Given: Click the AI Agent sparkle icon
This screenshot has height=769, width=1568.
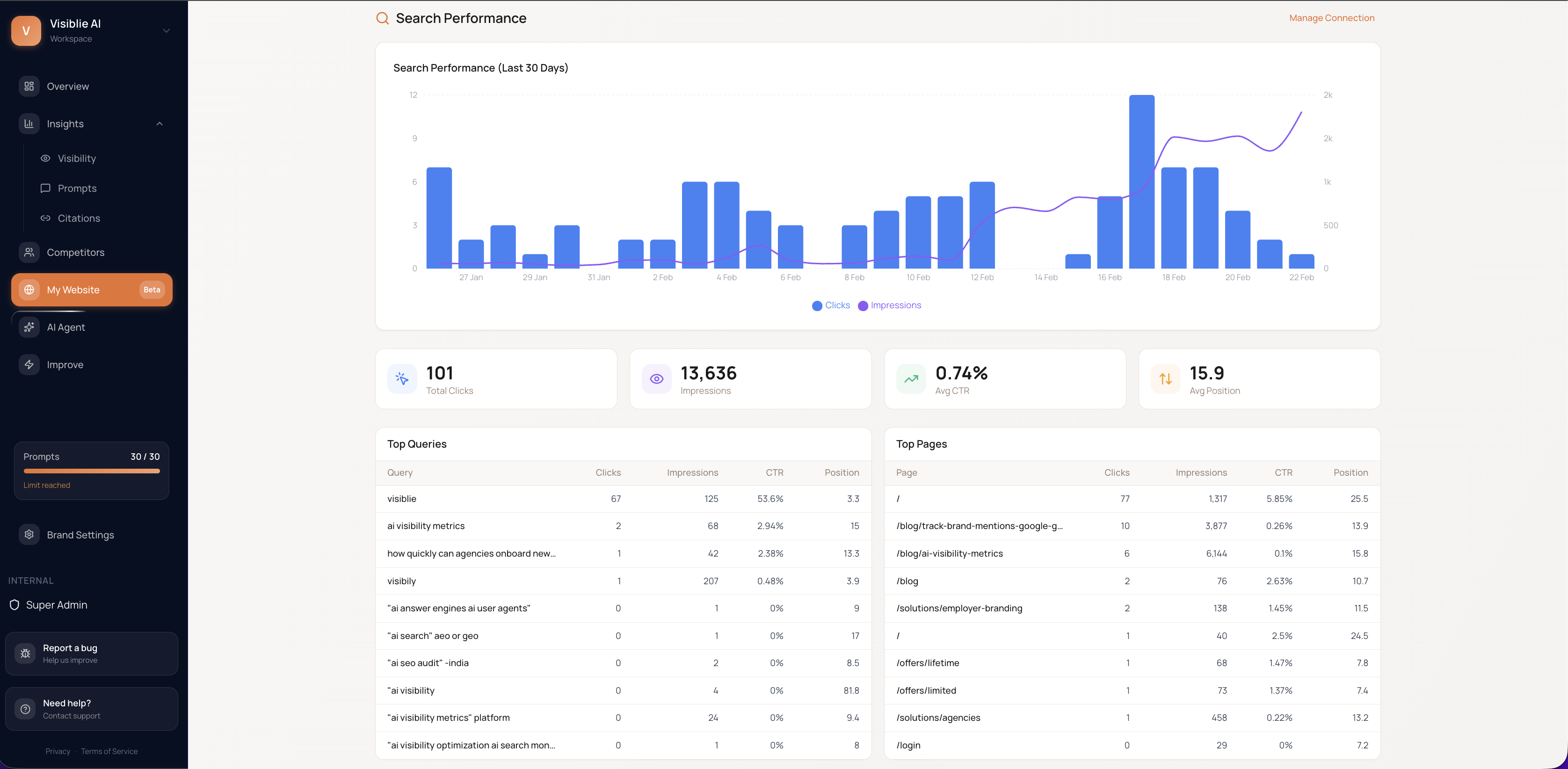Looking at the screenshot, I should pos(29,327).
